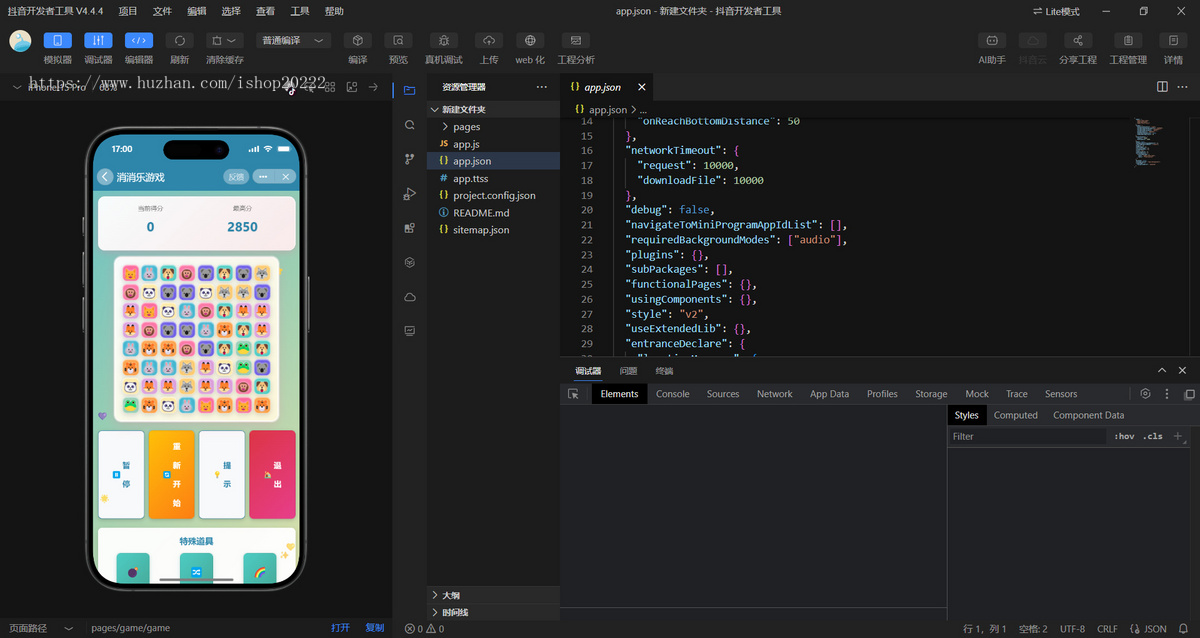Open the Search icon in activity bar

tap(409, 125)
